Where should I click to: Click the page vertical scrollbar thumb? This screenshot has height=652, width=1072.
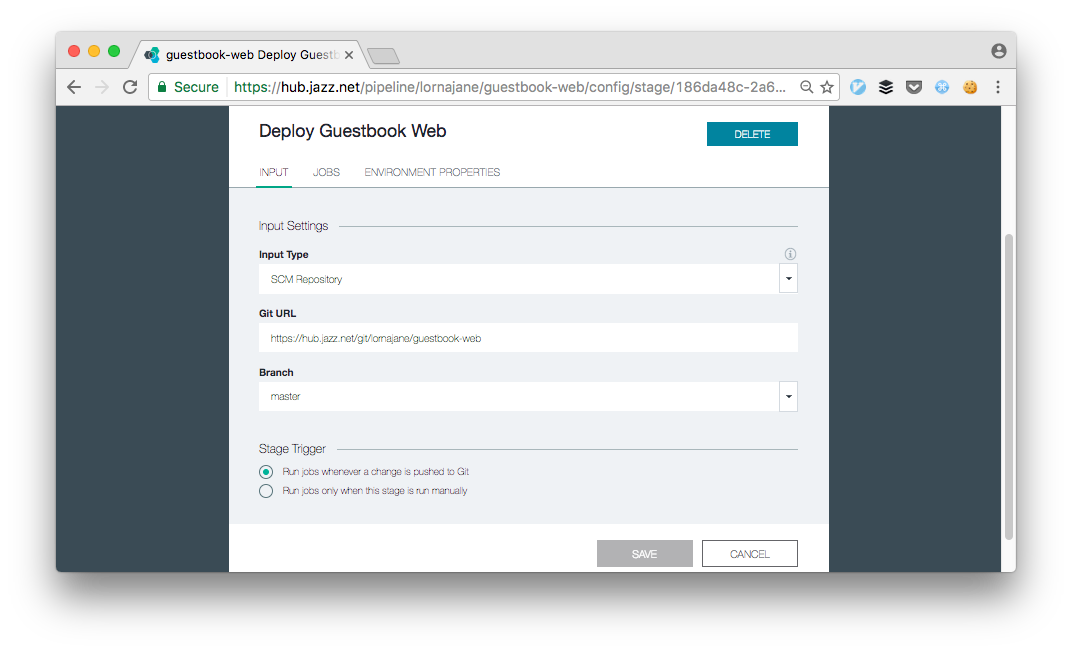tap(1008, 387)
